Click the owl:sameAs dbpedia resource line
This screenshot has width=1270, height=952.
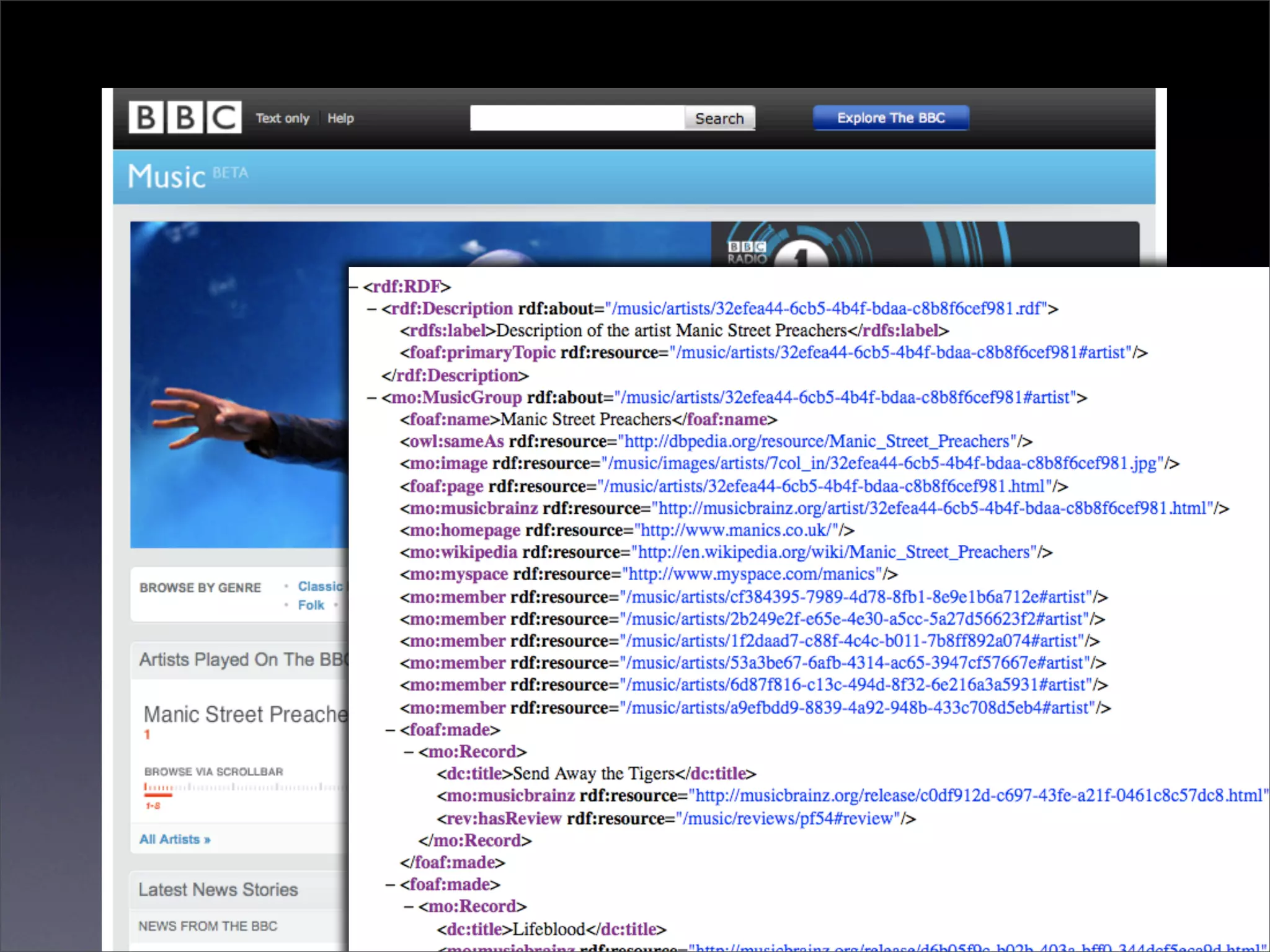[716, 441]
